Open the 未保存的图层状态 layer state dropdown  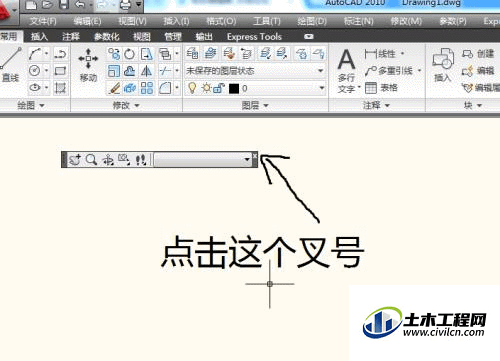click(255, 71)
